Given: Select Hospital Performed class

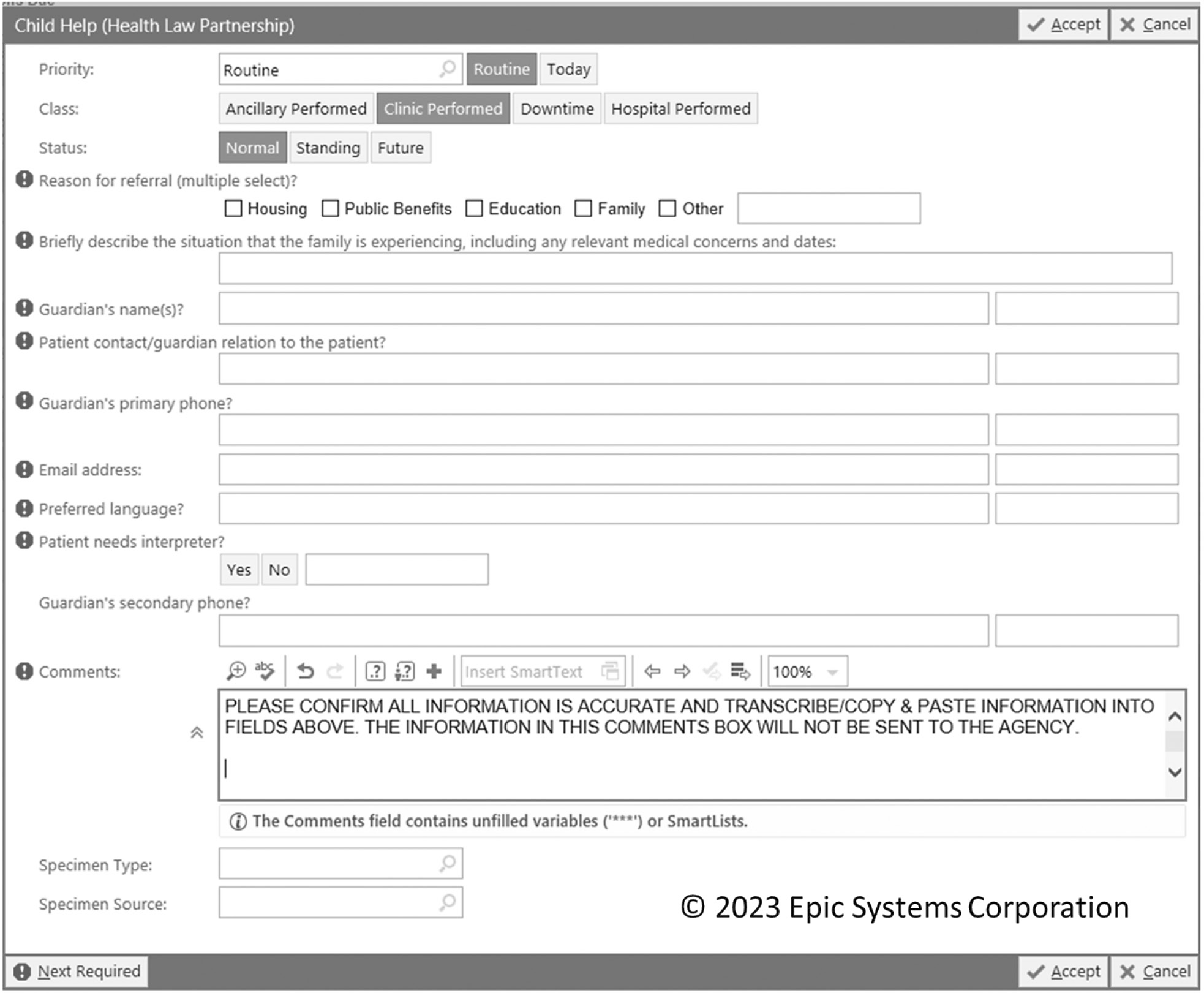Looking at the screenshot, I should pyautogui.click(x=680, y=109).
